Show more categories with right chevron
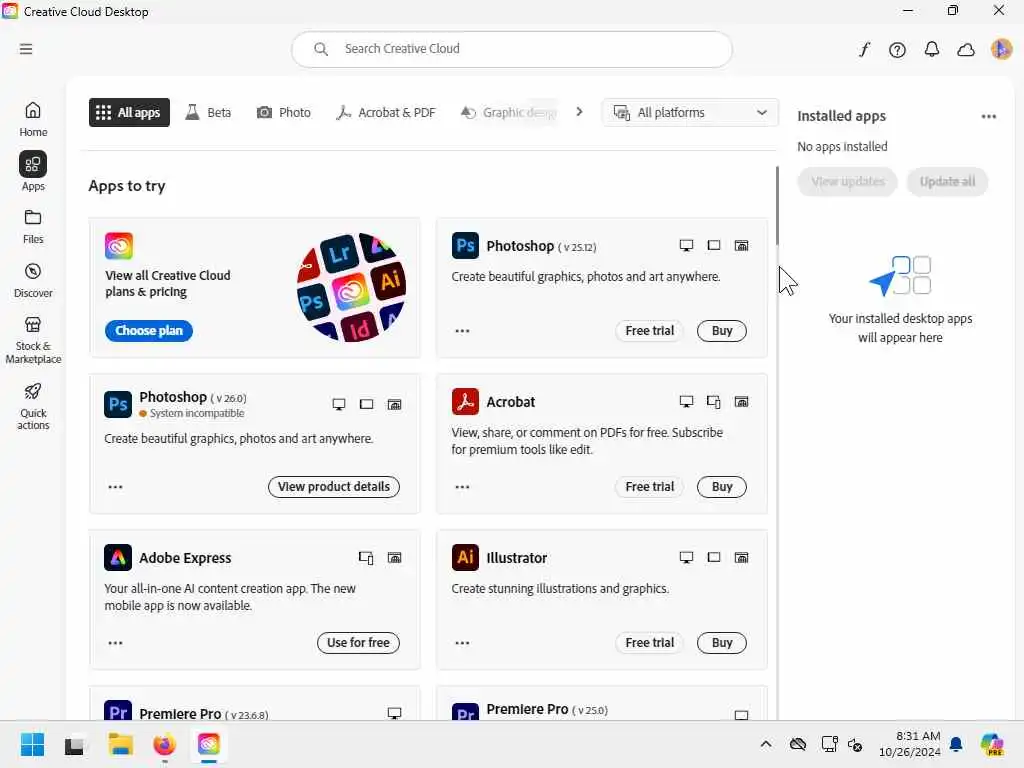This screenshot has width=1024, height=768. (x=579, y=112)
